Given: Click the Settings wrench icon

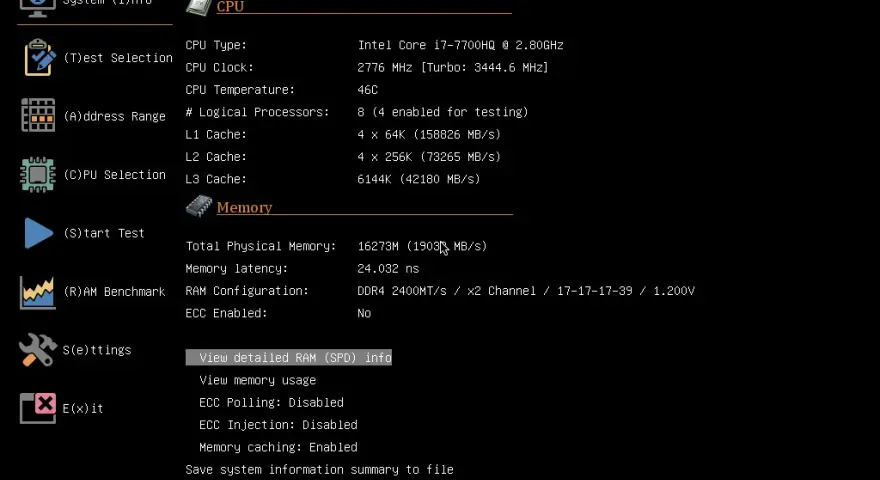Looking at the screenshot, I should 38,350.
